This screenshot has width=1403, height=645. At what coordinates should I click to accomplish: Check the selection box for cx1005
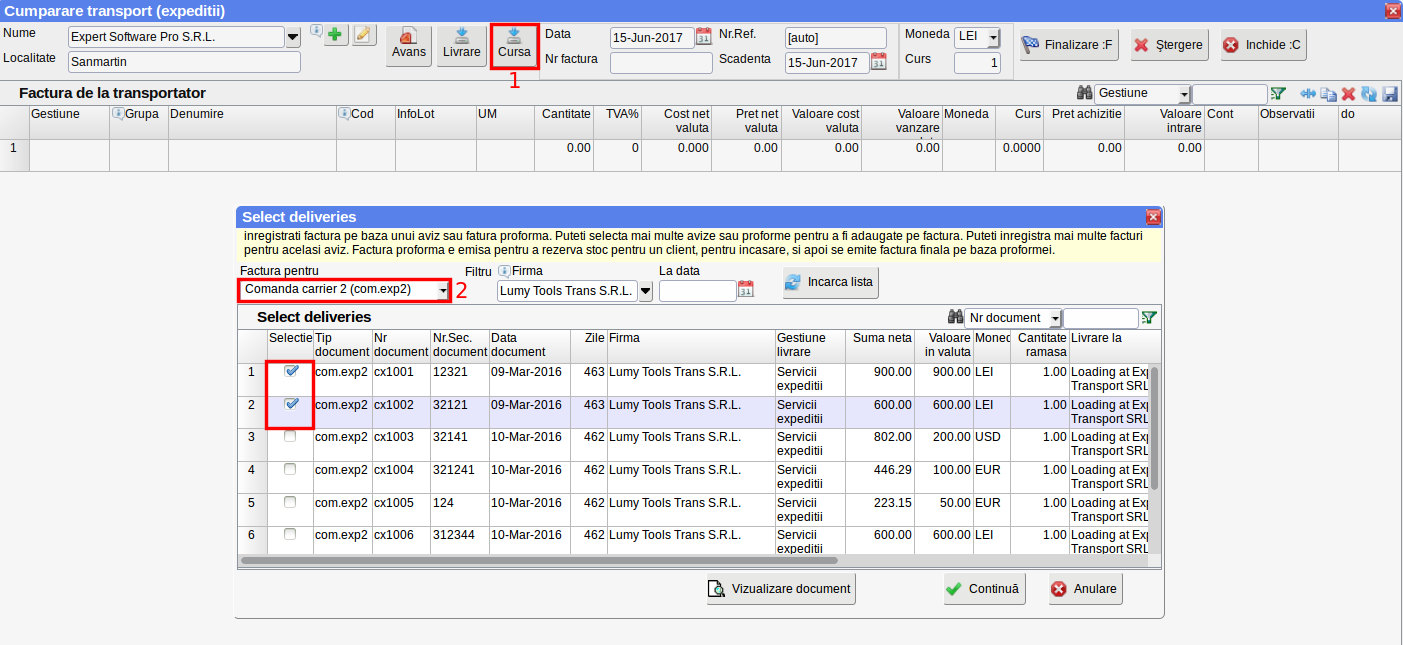pos(290,502)
